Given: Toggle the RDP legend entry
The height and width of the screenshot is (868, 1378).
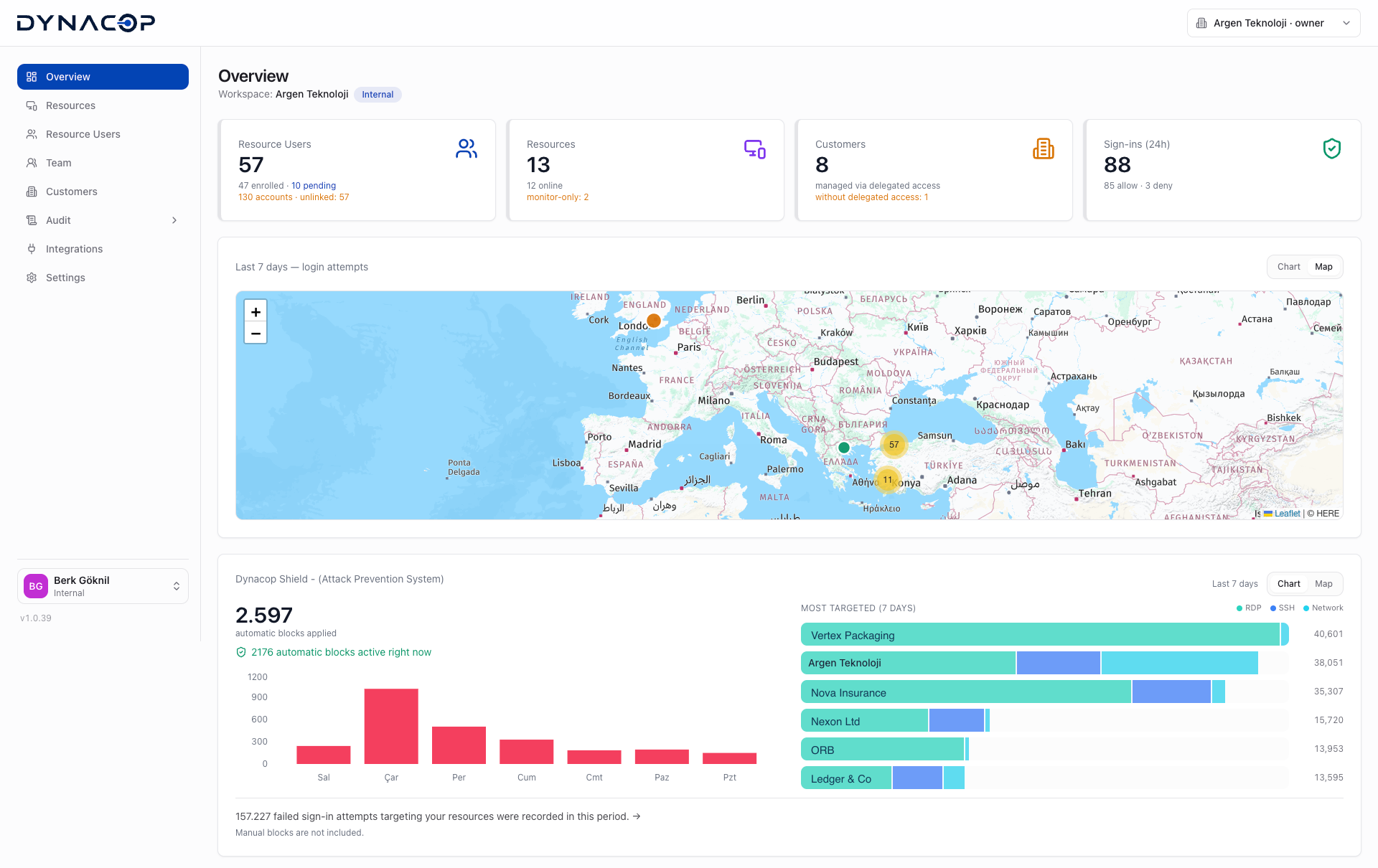Looking at the screenshot, I should [x=1249, y=608].
